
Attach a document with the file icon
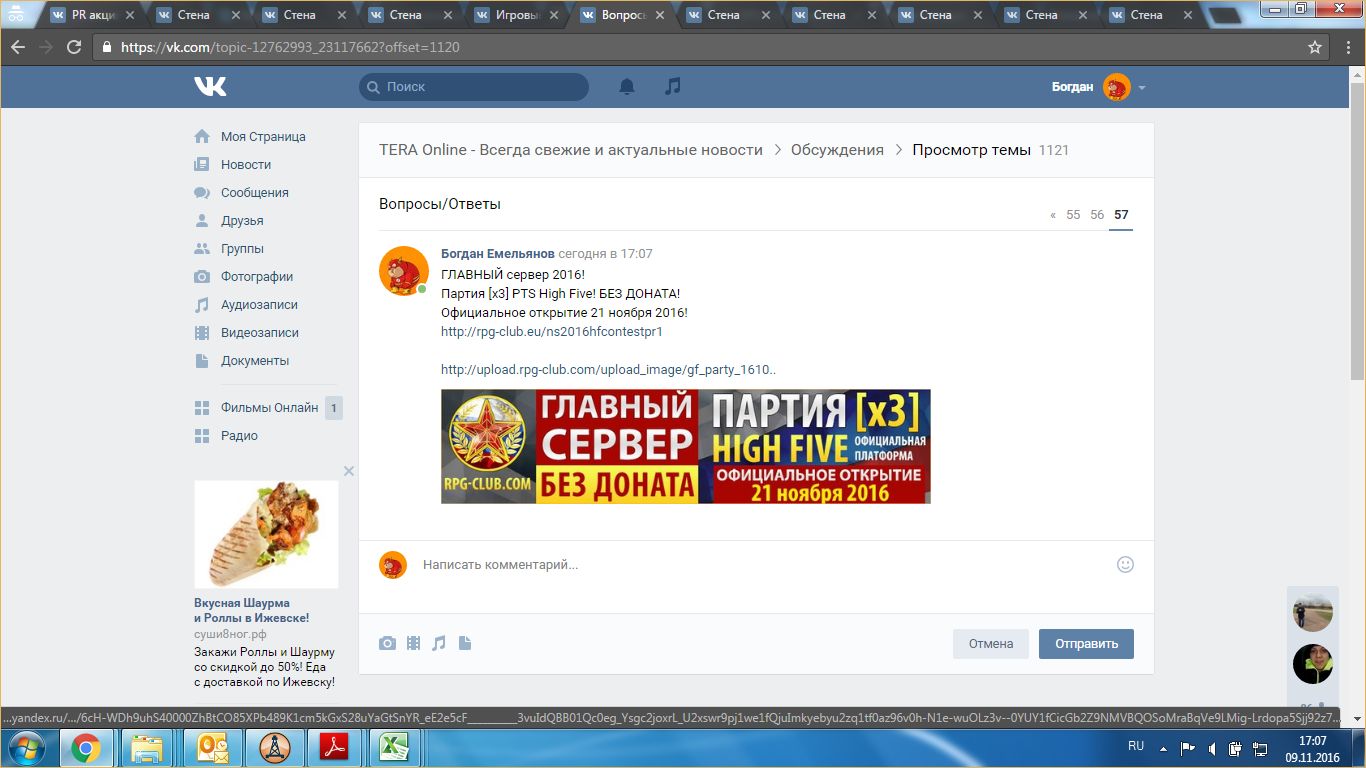(x=464, y=643)
